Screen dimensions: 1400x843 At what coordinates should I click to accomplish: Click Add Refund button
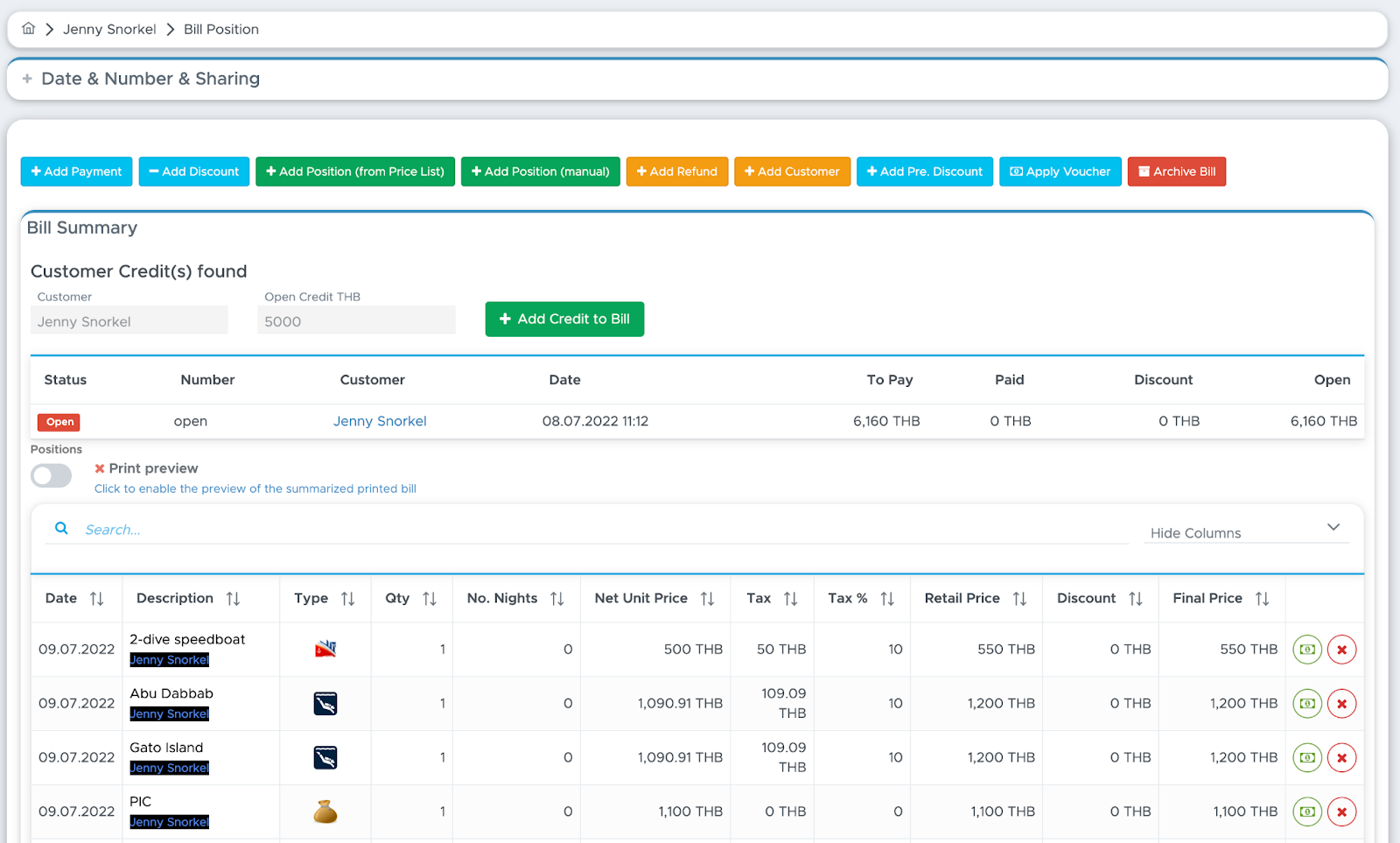click(x=677, y=172)
